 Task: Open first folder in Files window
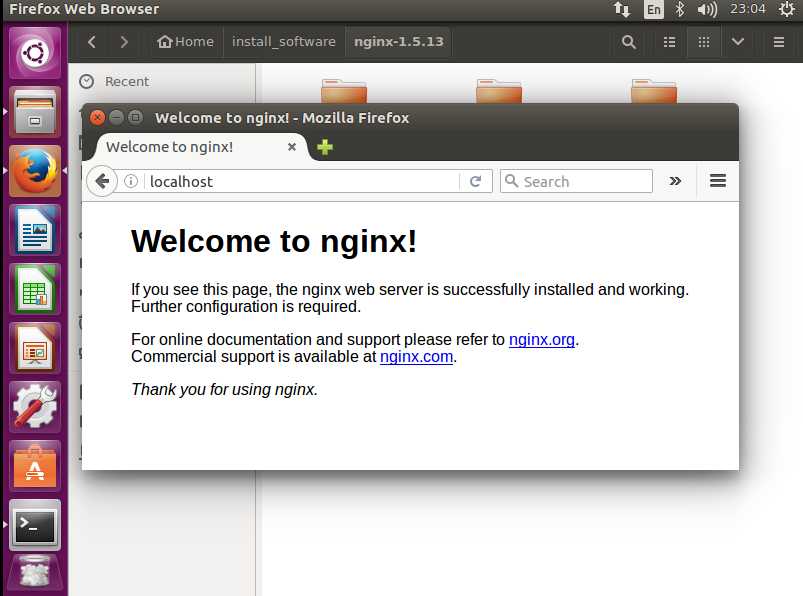(x=344, y=91)
